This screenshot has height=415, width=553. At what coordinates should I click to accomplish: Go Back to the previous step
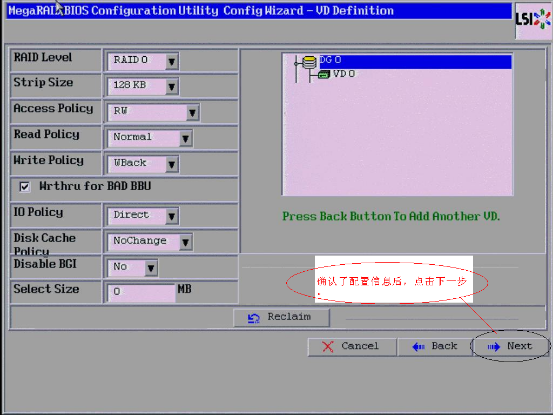click(435, 347)
